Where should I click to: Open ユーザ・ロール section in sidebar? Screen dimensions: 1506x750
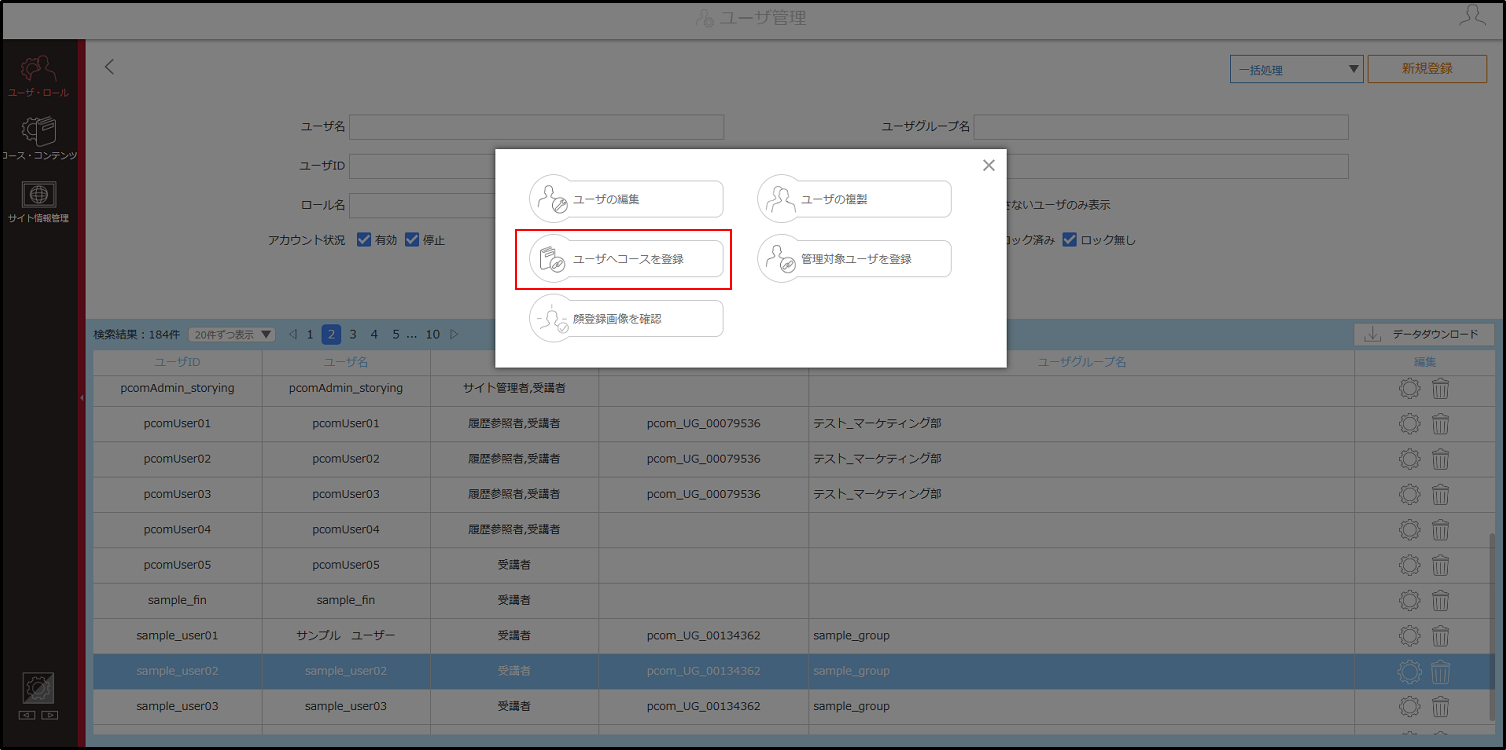(x=39, y=76)
